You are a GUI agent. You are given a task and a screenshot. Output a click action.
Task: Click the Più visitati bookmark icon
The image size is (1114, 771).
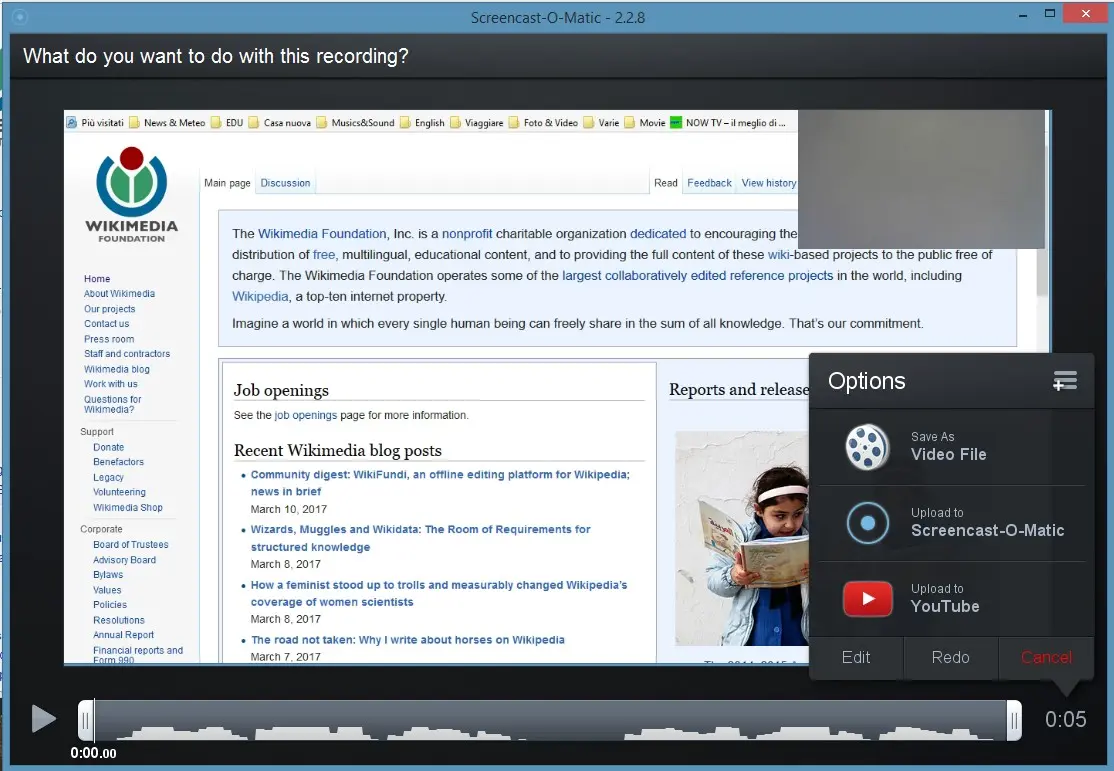71,122
